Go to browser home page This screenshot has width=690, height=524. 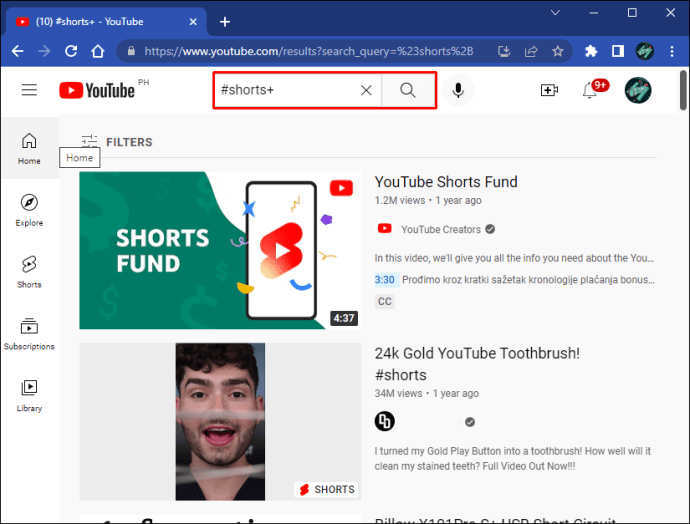[x=98, y=51]
